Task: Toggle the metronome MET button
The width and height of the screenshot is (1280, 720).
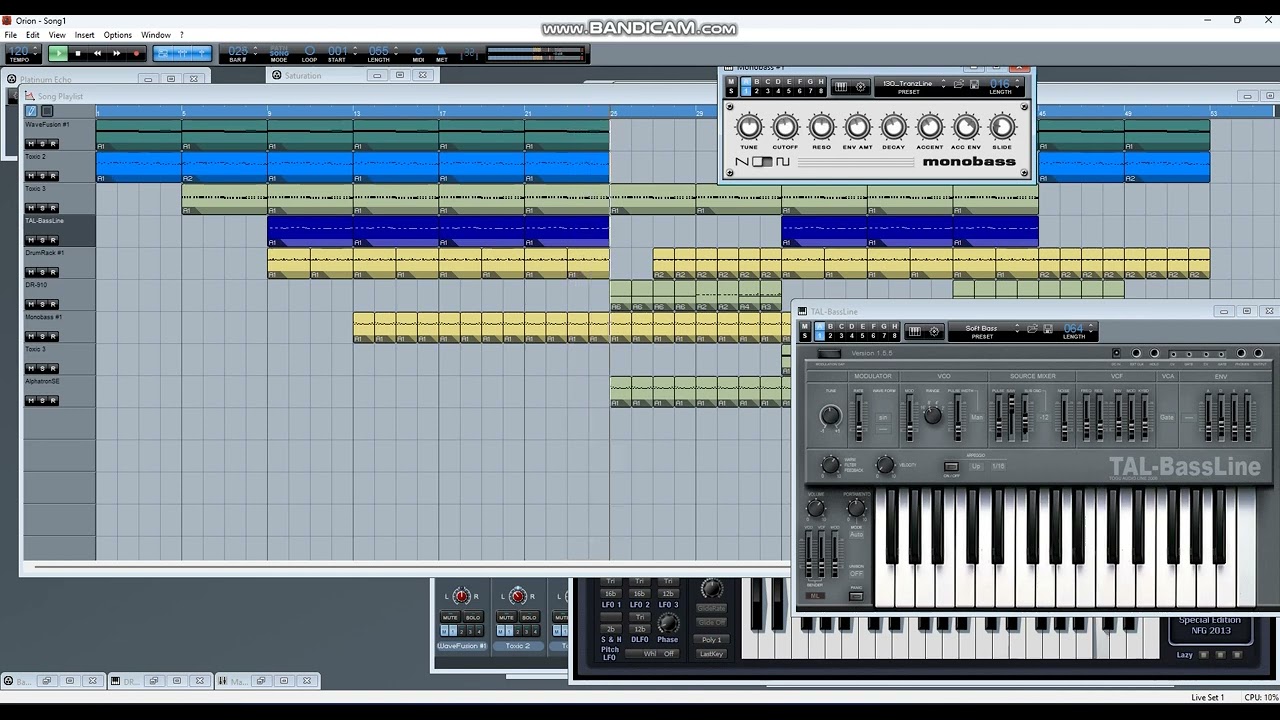Action: 441,53
